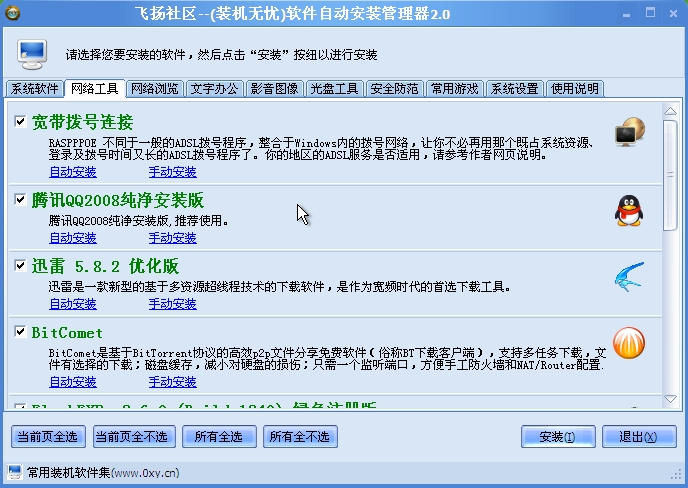Switch to the 常用游戏 tab
The image size is (688, 488).
(x=455, y=89)
